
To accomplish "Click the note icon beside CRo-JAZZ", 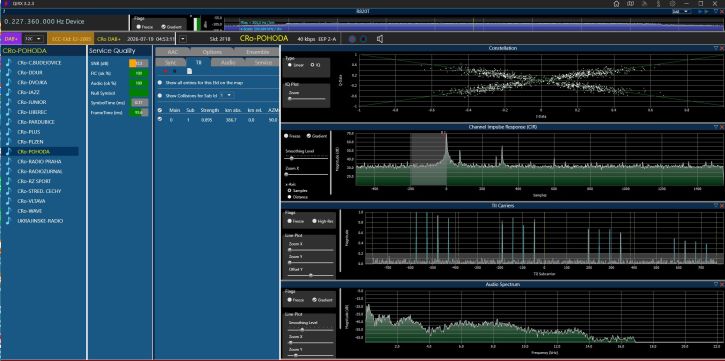I will click(8, 92).
